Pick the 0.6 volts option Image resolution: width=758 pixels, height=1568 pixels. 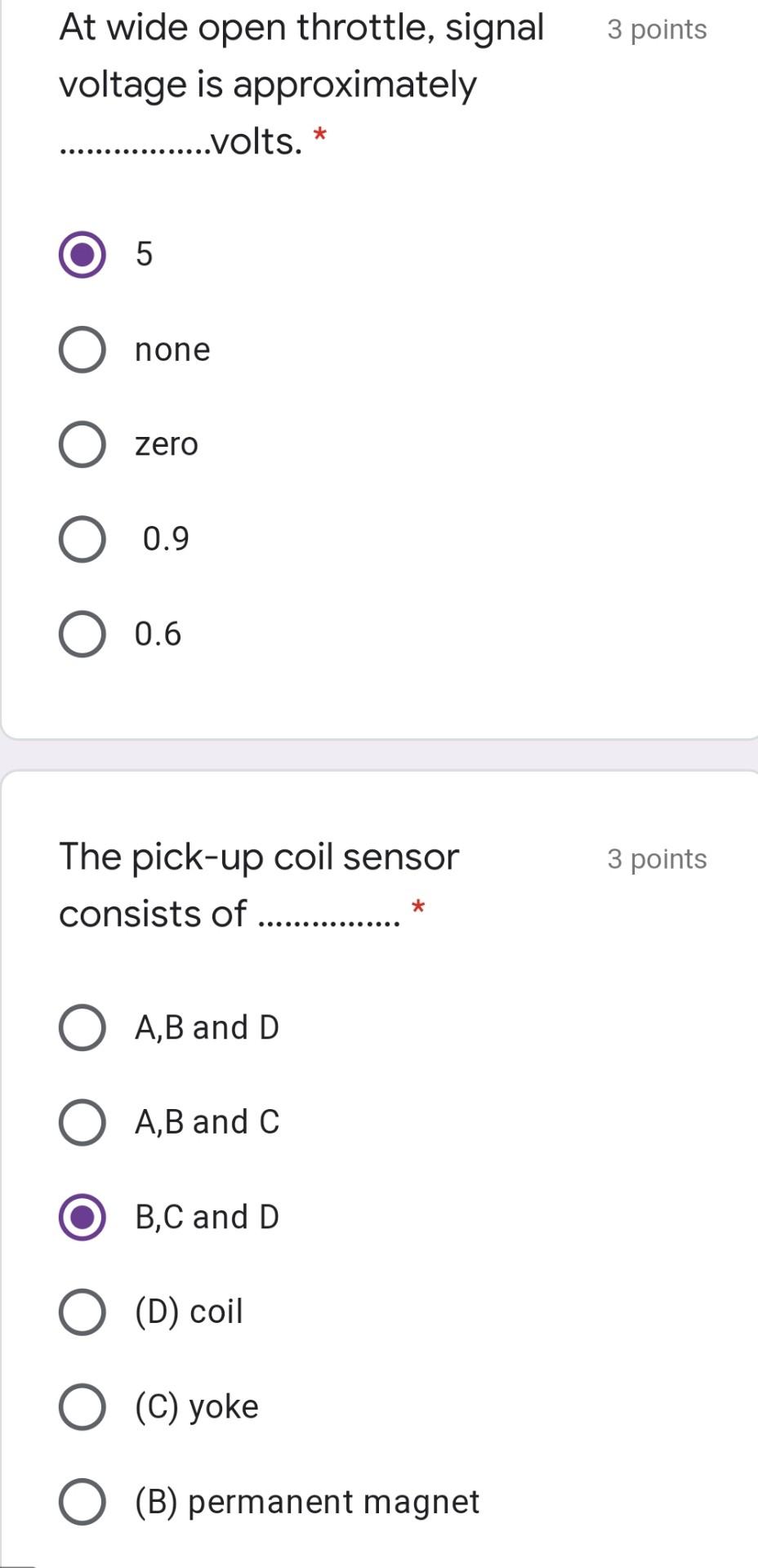click(x=82, y=634)
